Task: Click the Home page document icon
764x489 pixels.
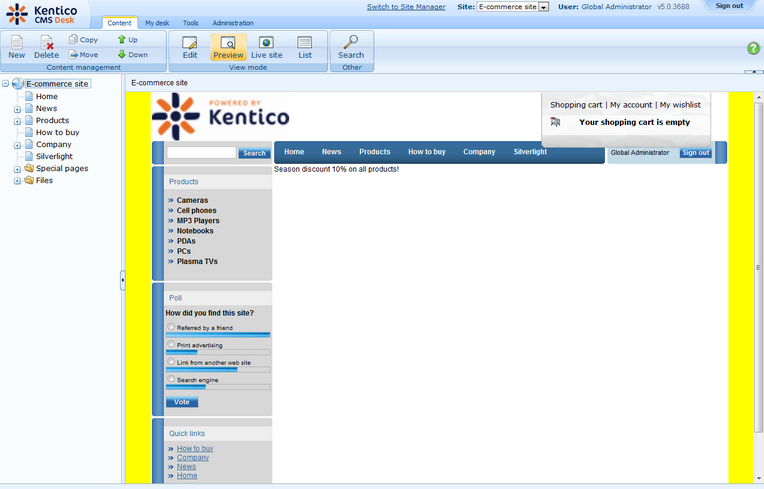Action: pyautogui.click(x=29, y=96)
